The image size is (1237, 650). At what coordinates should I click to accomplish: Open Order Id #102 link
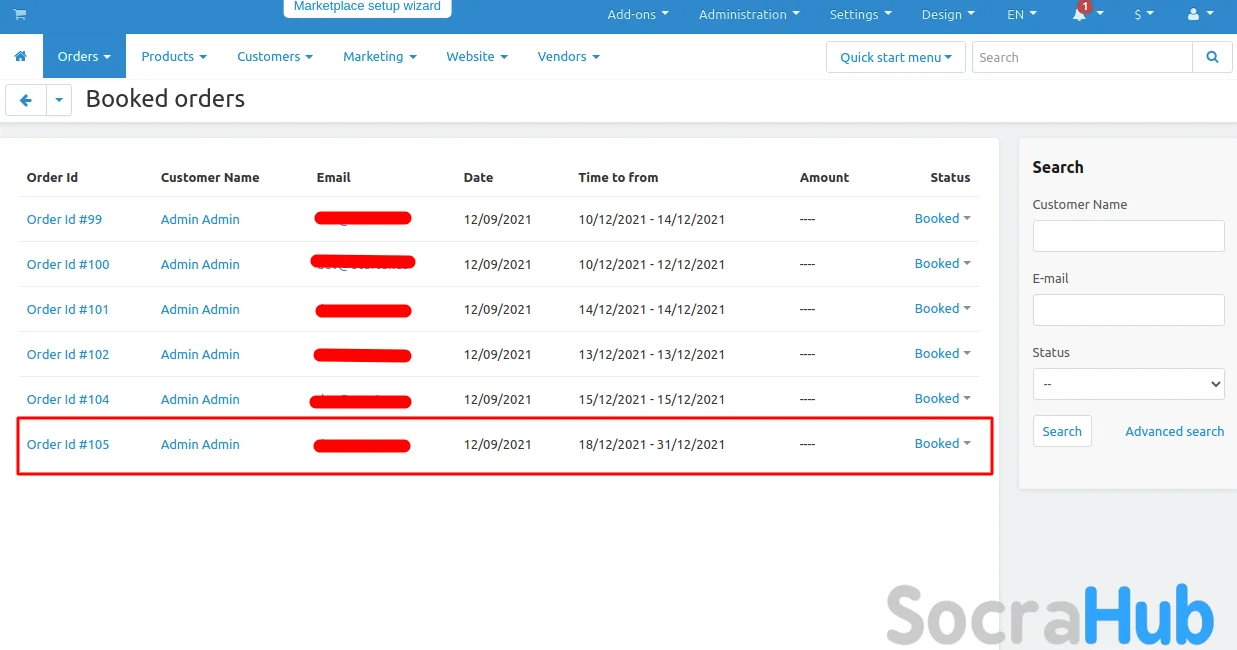[x=68, y=354]
